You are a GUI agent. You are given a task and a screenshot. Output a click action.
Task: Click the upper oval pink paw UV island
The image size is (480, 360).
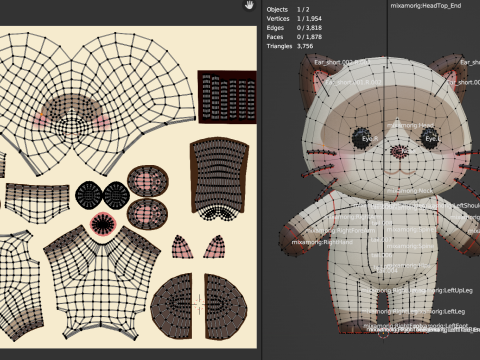[148, 181]
